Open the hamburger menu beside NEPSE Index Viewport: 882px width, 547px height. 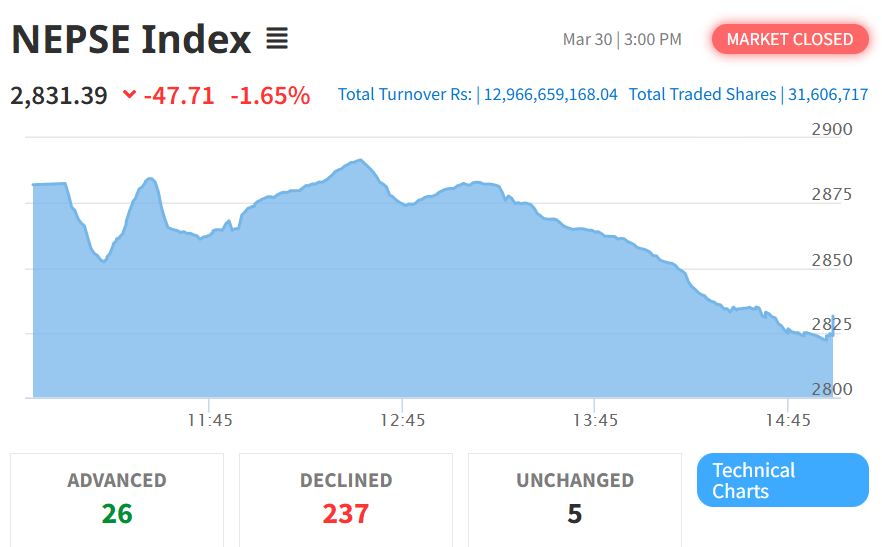(277, 39)
